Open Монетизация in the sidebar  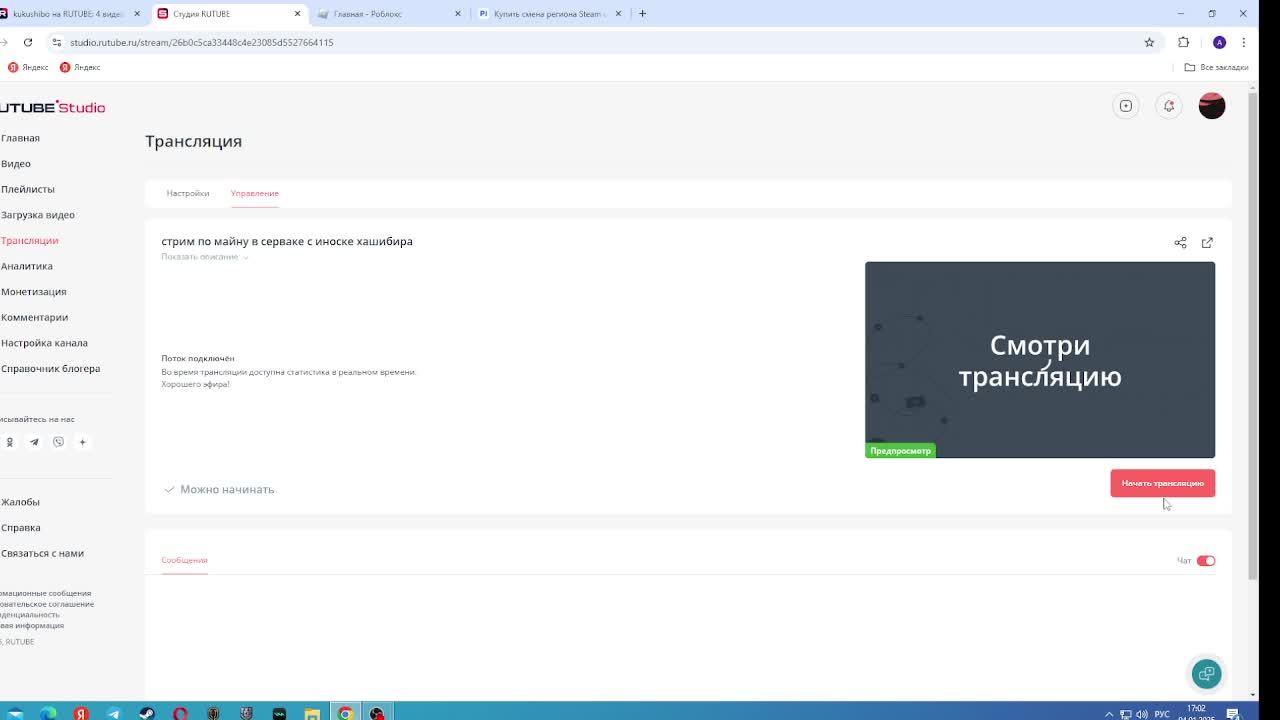[33, 292]
